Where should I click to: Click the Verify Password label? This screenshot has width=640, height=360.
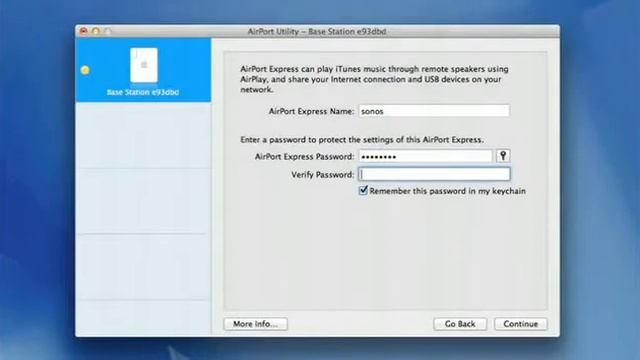click(322, 175)
